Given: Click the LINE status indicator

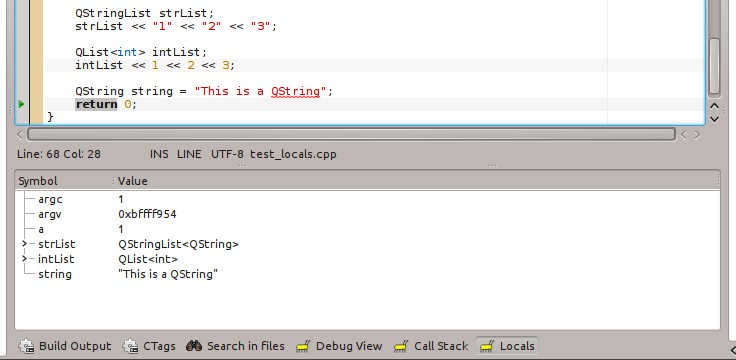Looking at the screenshot, I should (x=189, y=154).
